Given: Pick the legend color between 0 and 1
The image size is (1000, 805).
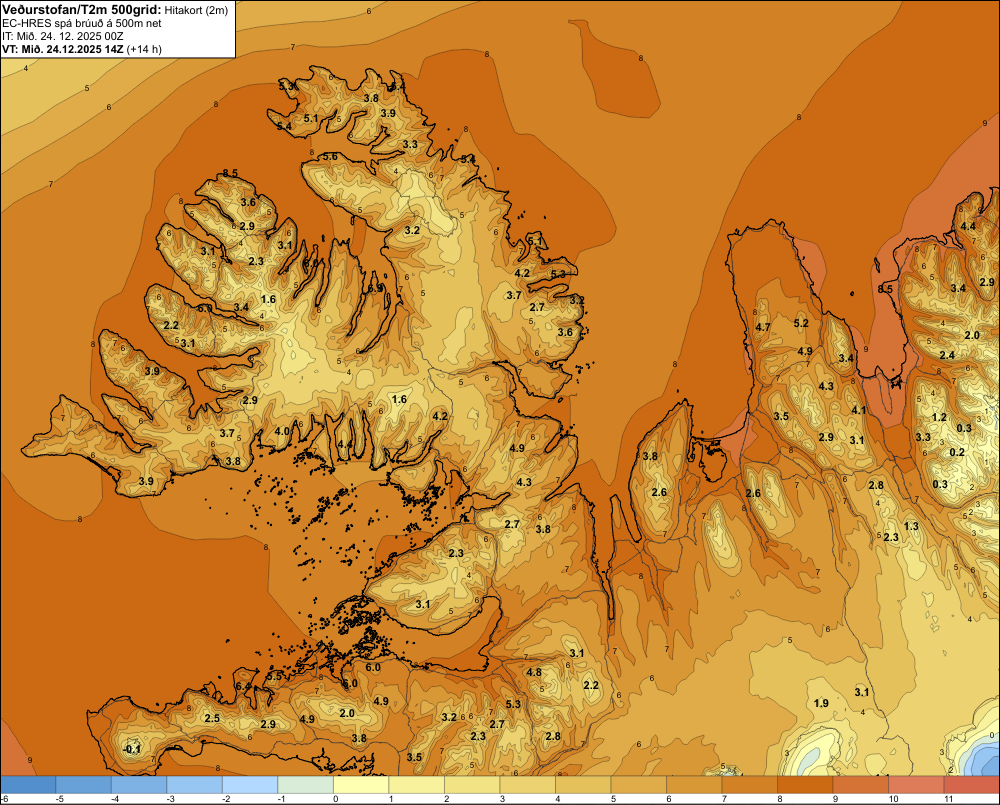Looking at the screenshot, I should [361, 785].
